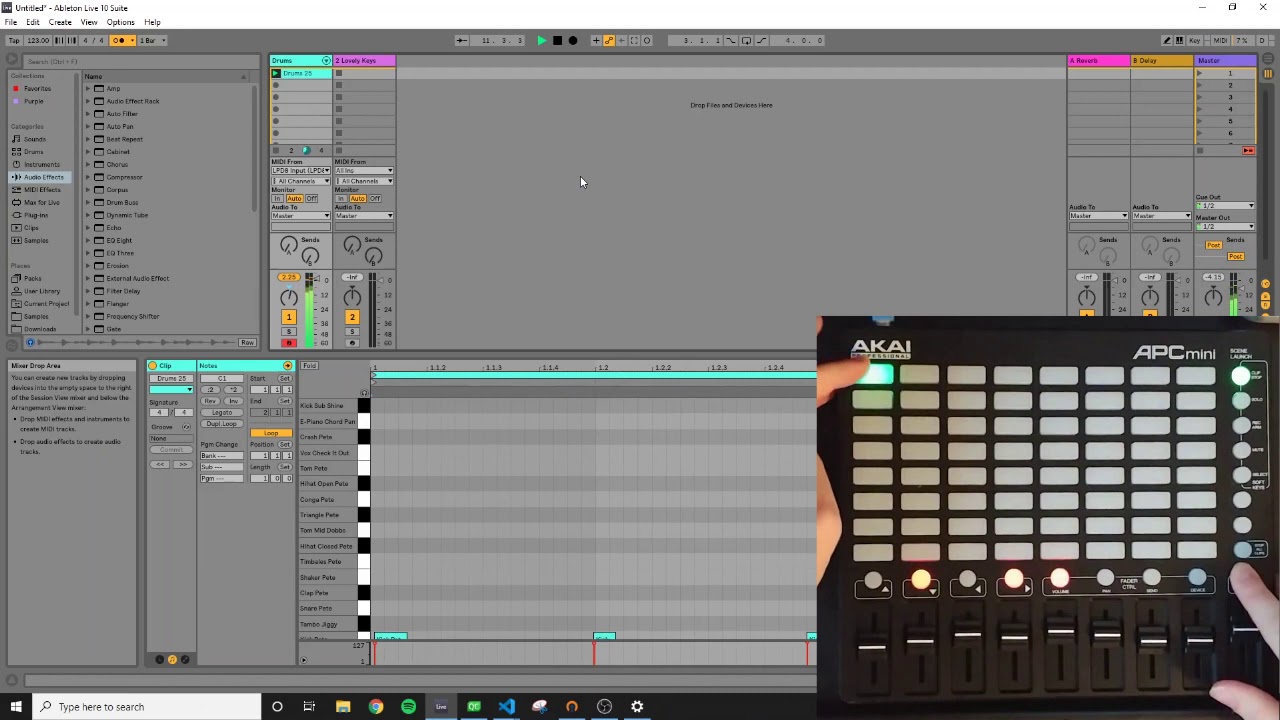Screen dimensions: 1280x720
Task: Select Sounds category in browser
Action: click(x=35, y=139)
